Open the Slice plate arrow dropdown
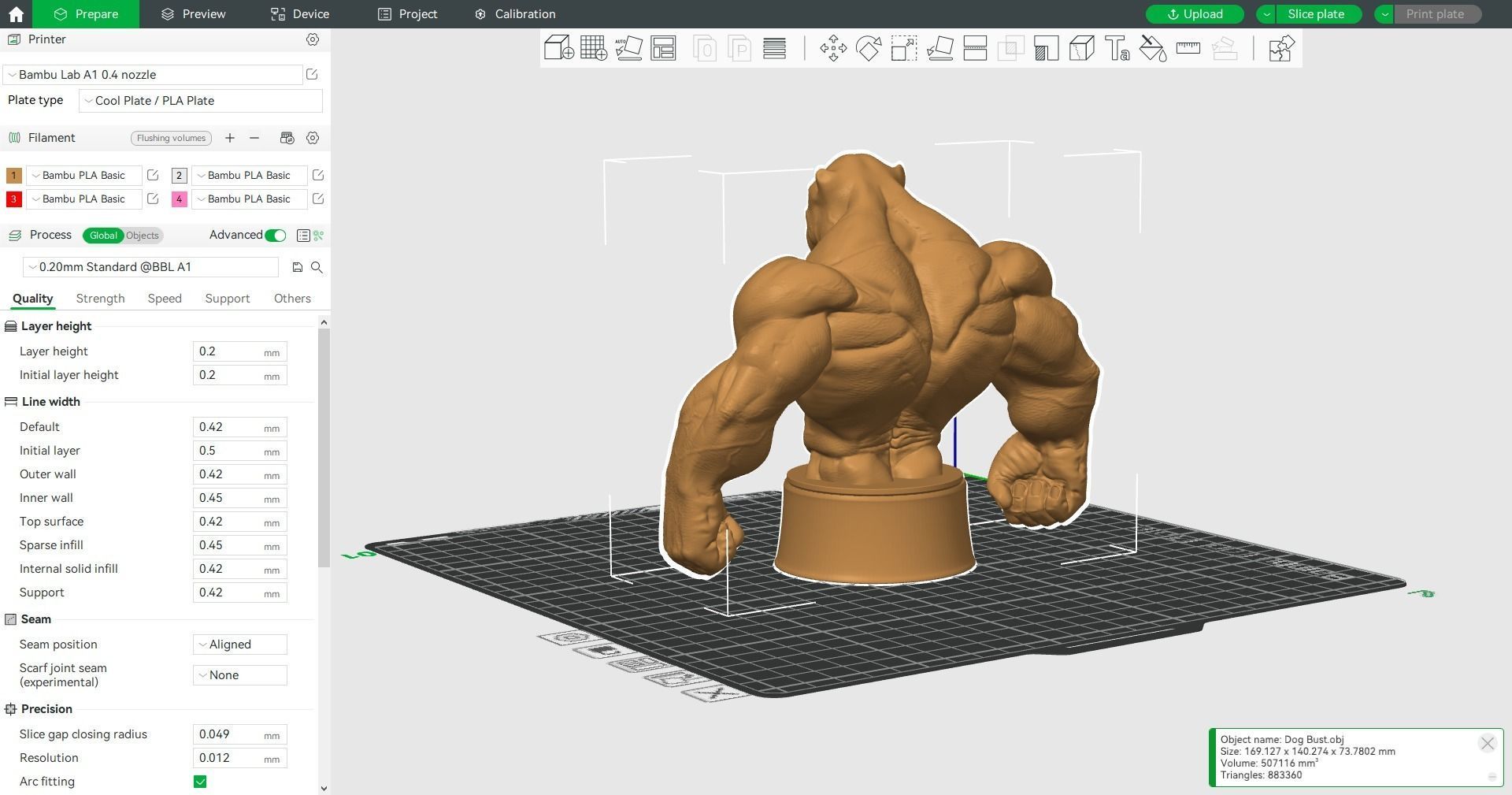Screen dimensions: 1512x795 1266,14
